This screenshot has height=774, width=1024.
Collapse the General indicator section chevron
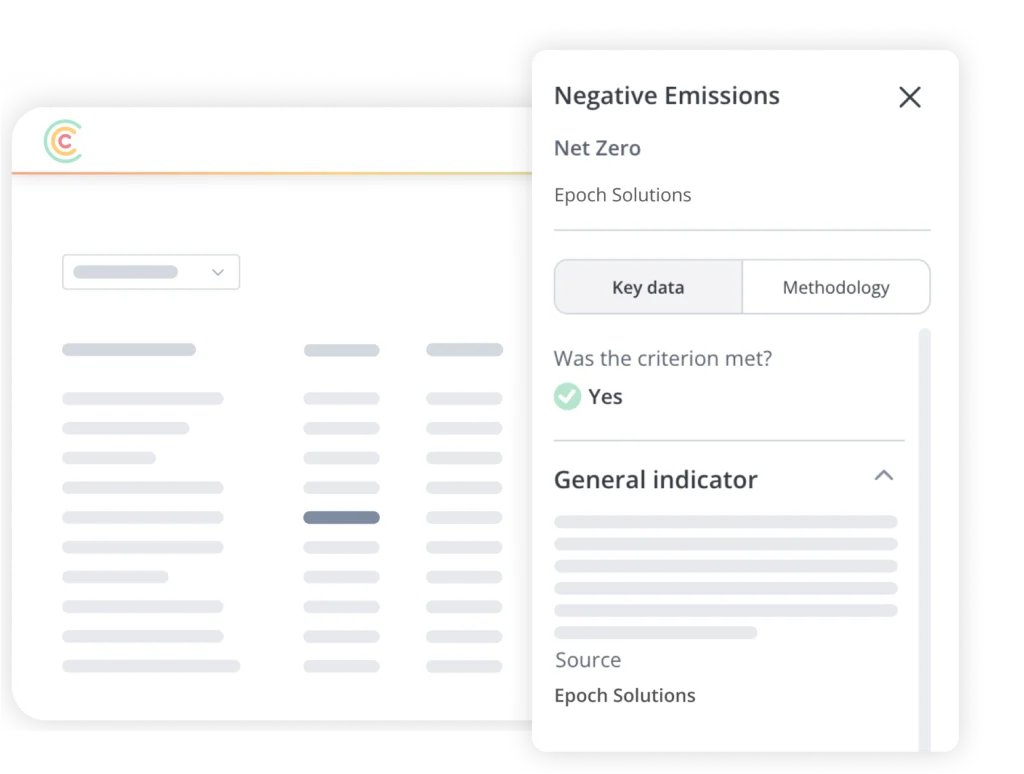(883, 477)
